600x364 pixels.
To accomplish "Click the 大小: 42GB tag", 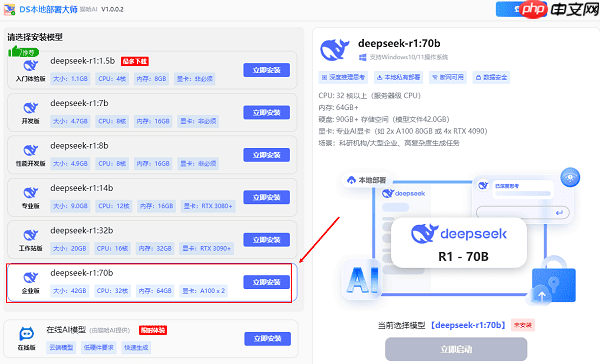I will (x=70, y=291).
